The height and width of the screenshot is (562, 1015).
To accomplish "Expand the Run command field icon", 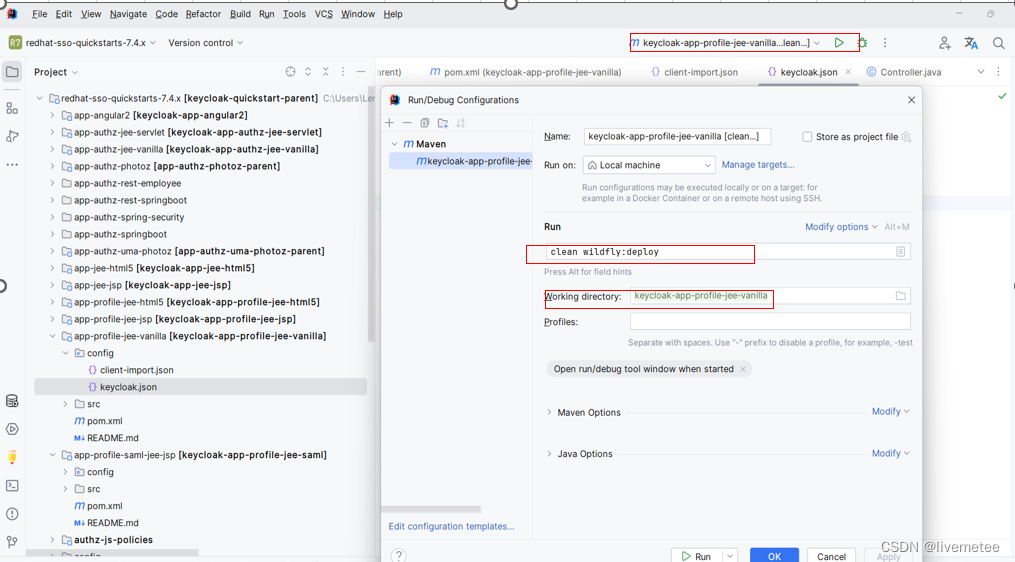I will coord(900,252).
